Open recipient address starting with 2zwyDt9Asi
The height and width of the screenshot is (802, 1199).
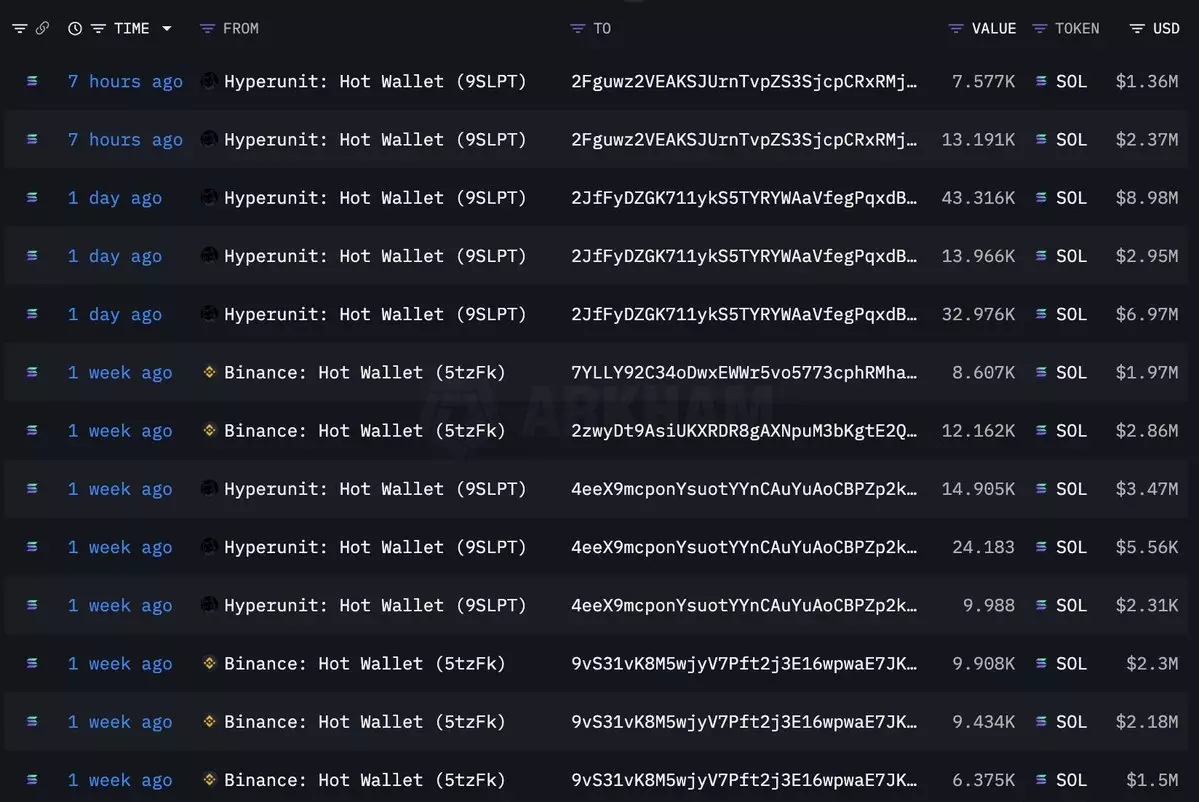pyautogui.click(x=743, y=431)
